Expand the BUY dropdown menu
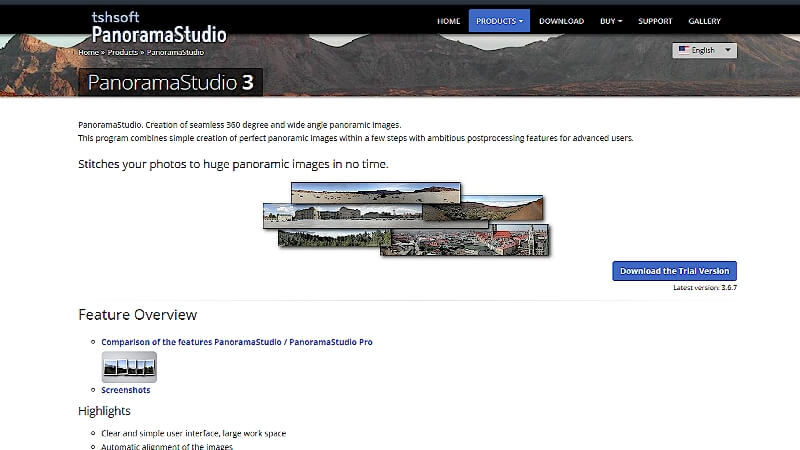800x450 pixels. pyautogui.click(x=611, y=21)
